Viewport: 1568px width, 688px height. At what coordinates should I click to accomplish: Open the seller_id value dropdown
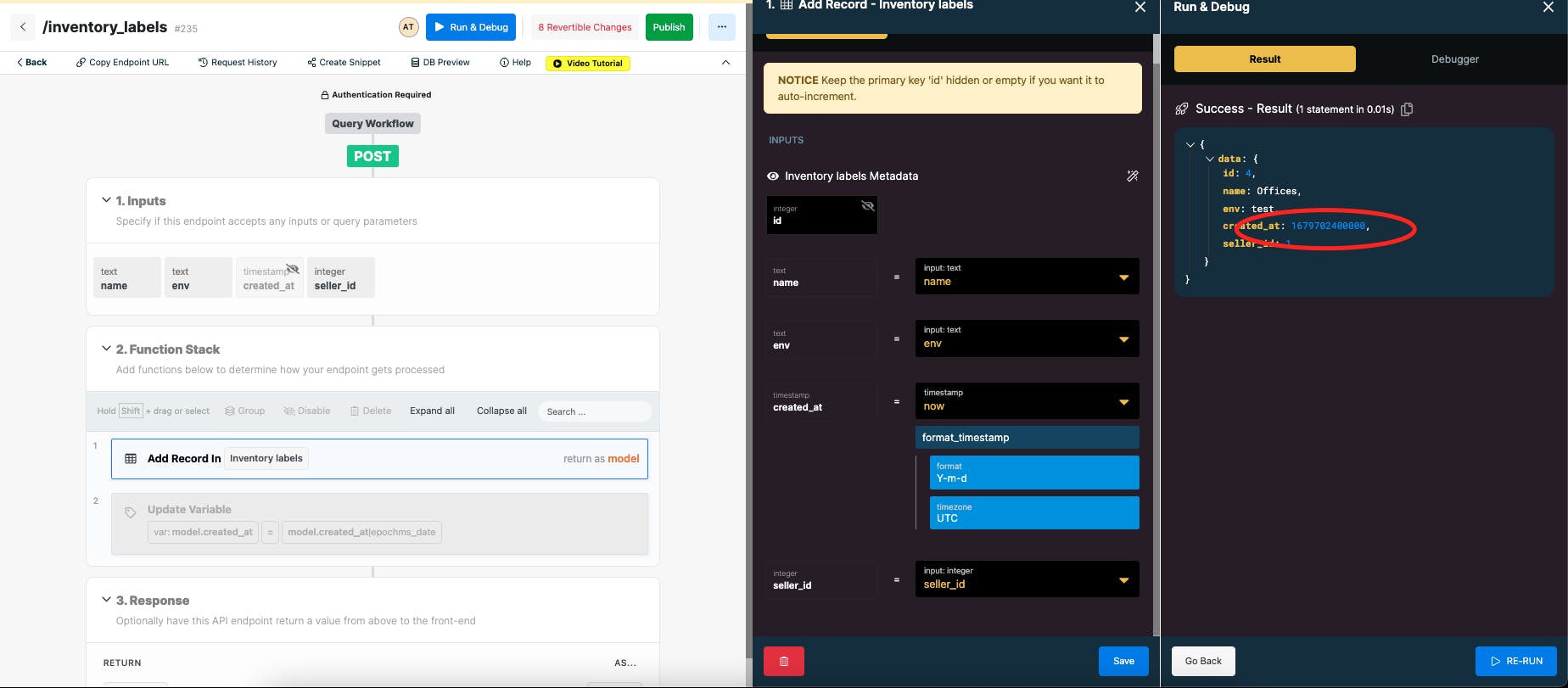tap(1027, 579)
